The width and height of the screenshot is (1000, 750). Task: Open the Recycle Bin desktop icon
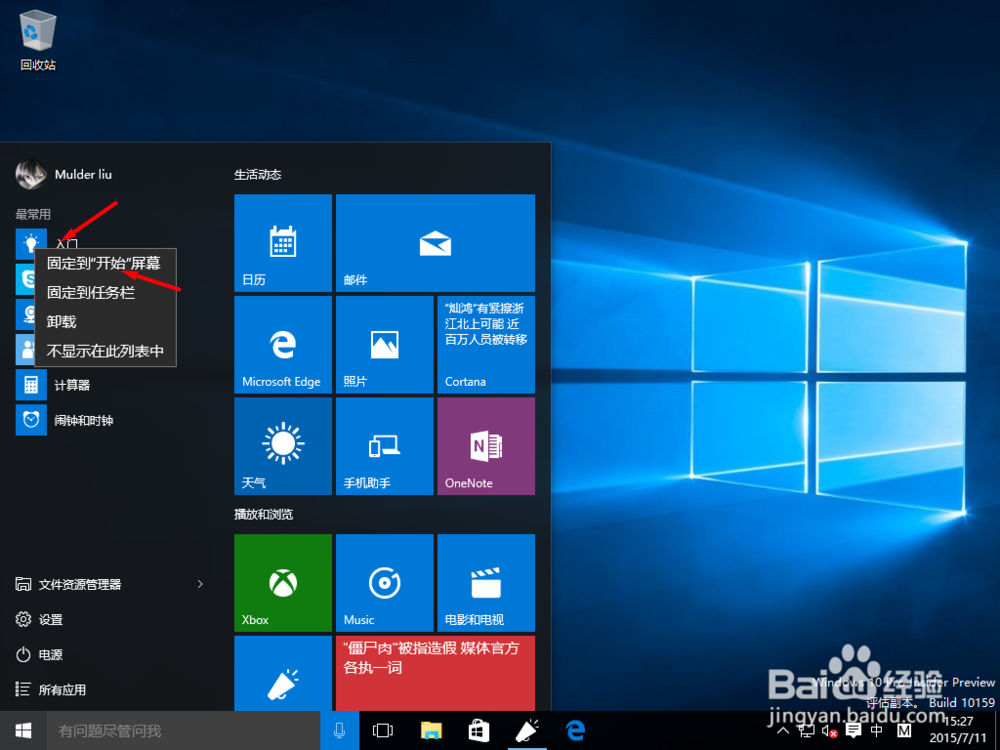[38, 40]
